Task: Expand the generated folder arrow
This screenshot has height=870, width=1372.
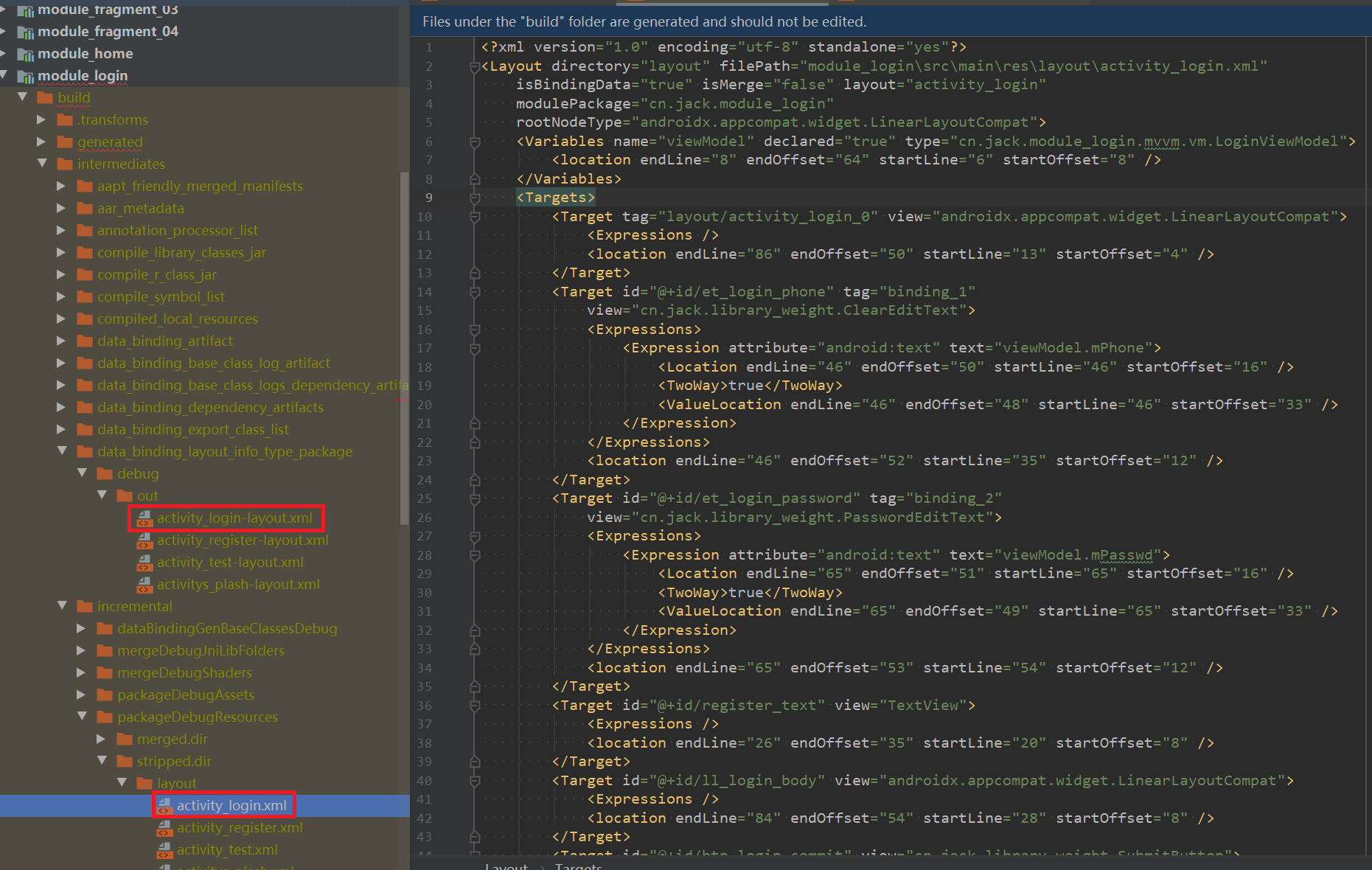Action: (x=42, y=142)
